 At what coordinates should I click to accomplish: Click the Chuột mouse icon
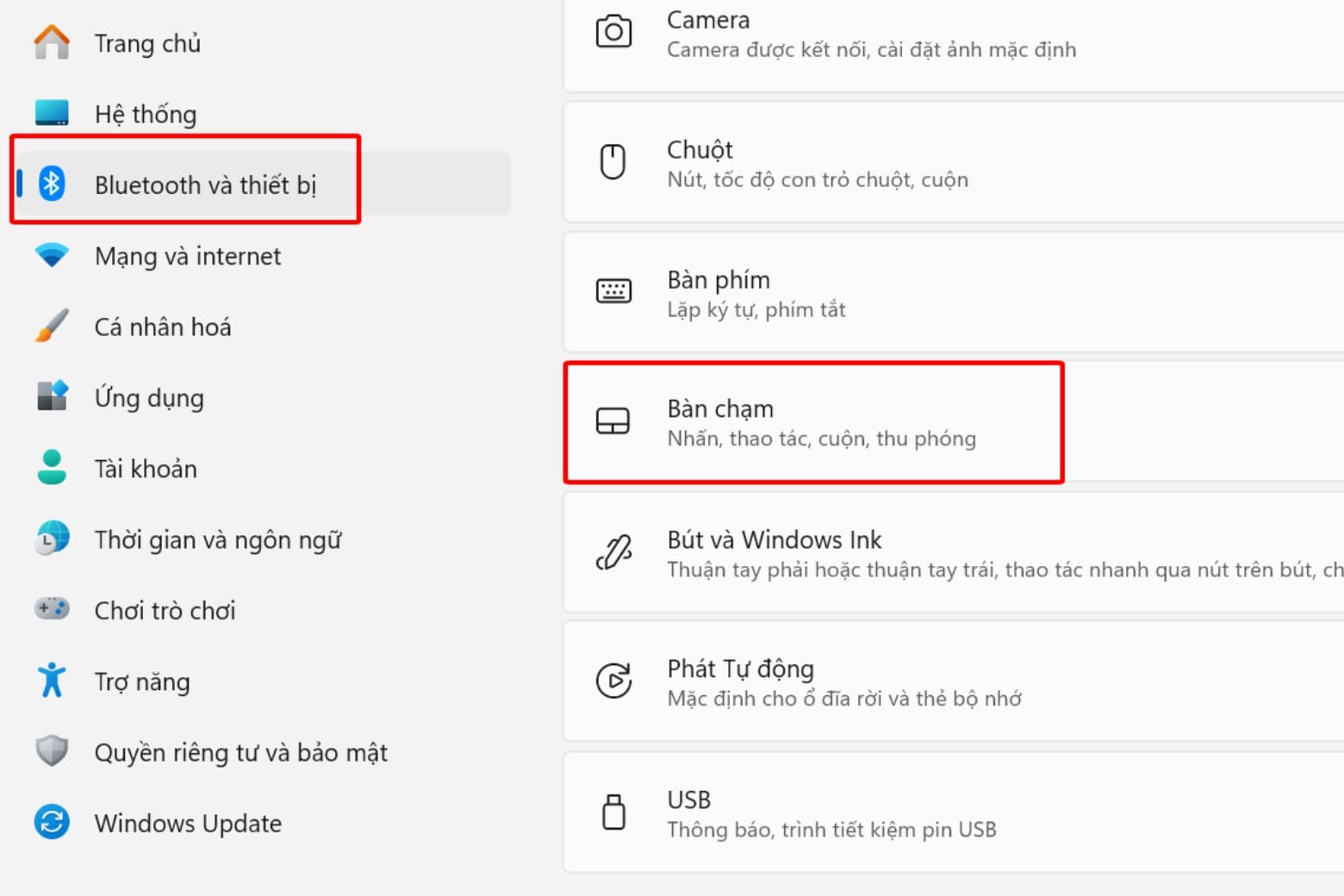pos(613,163)
